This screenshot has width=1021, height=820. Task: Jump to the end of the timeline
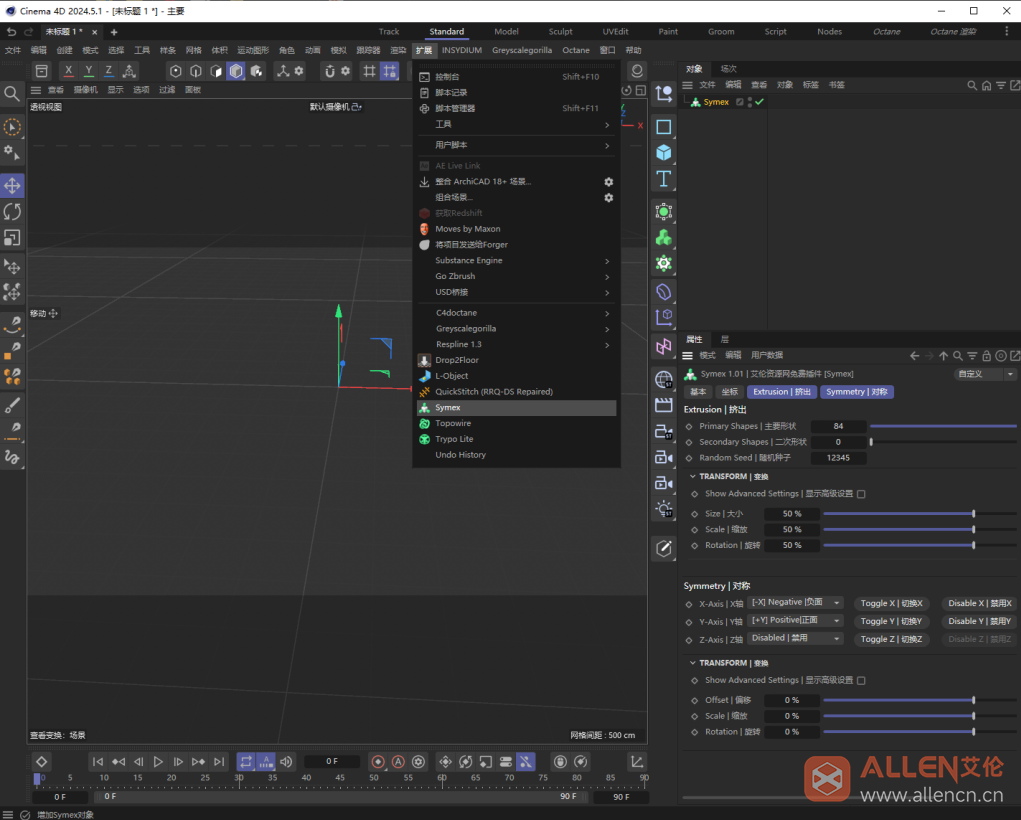pyautogui.click(x=219, y=761)
